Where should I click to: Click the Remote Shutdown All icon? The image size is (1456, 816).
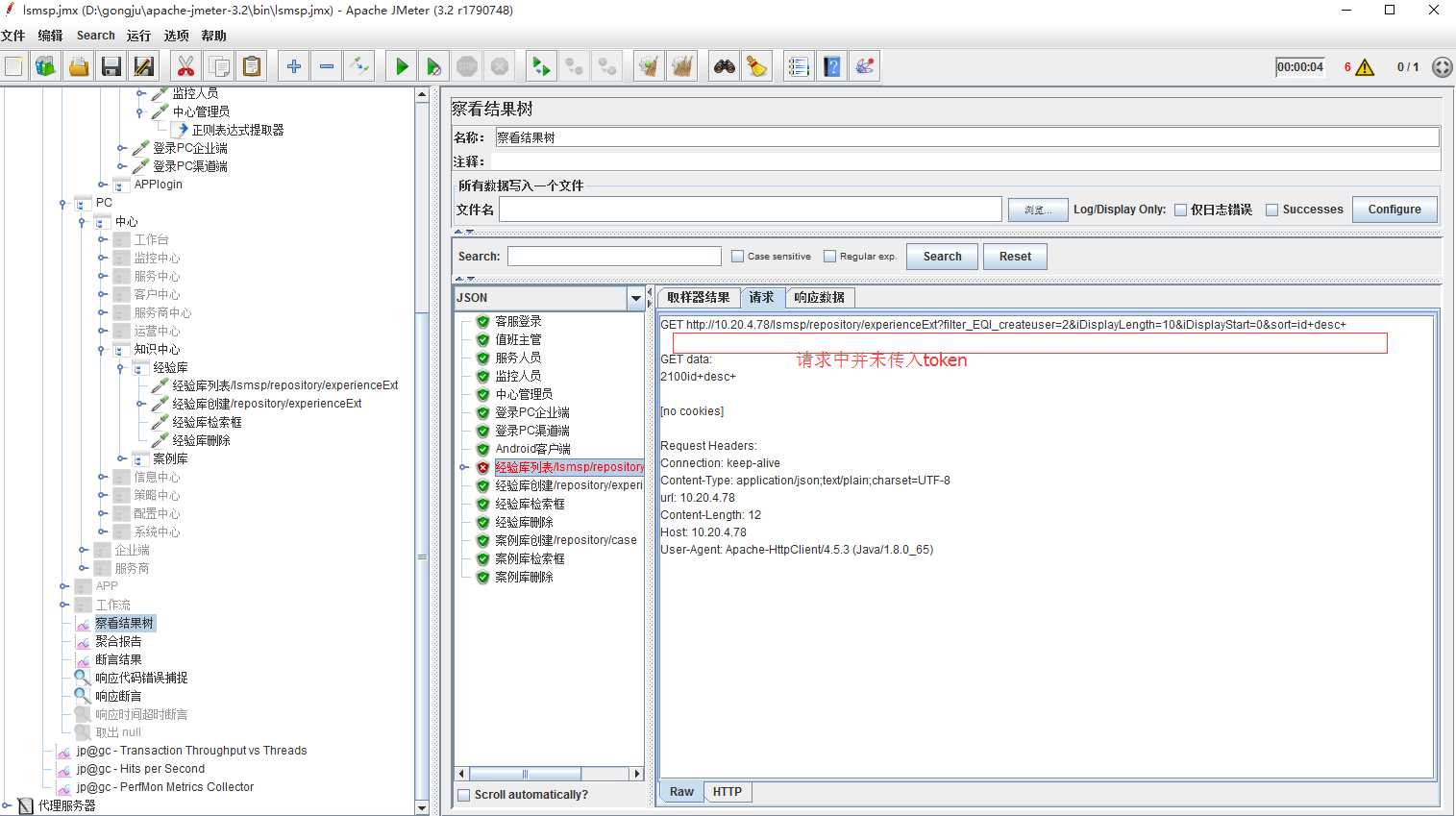coord(607,66)
